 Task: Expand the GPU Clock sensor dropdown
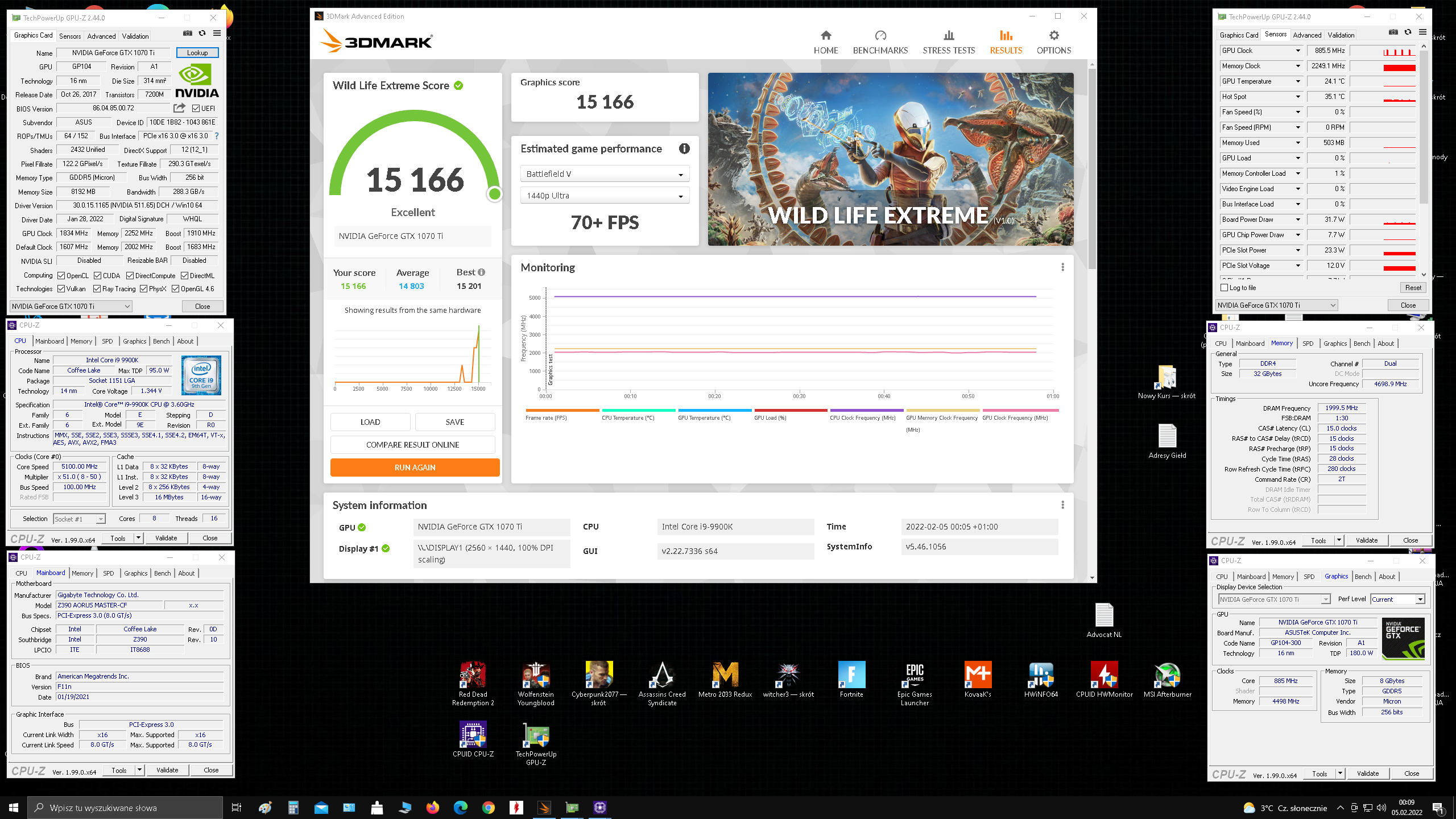point(1298,51)
